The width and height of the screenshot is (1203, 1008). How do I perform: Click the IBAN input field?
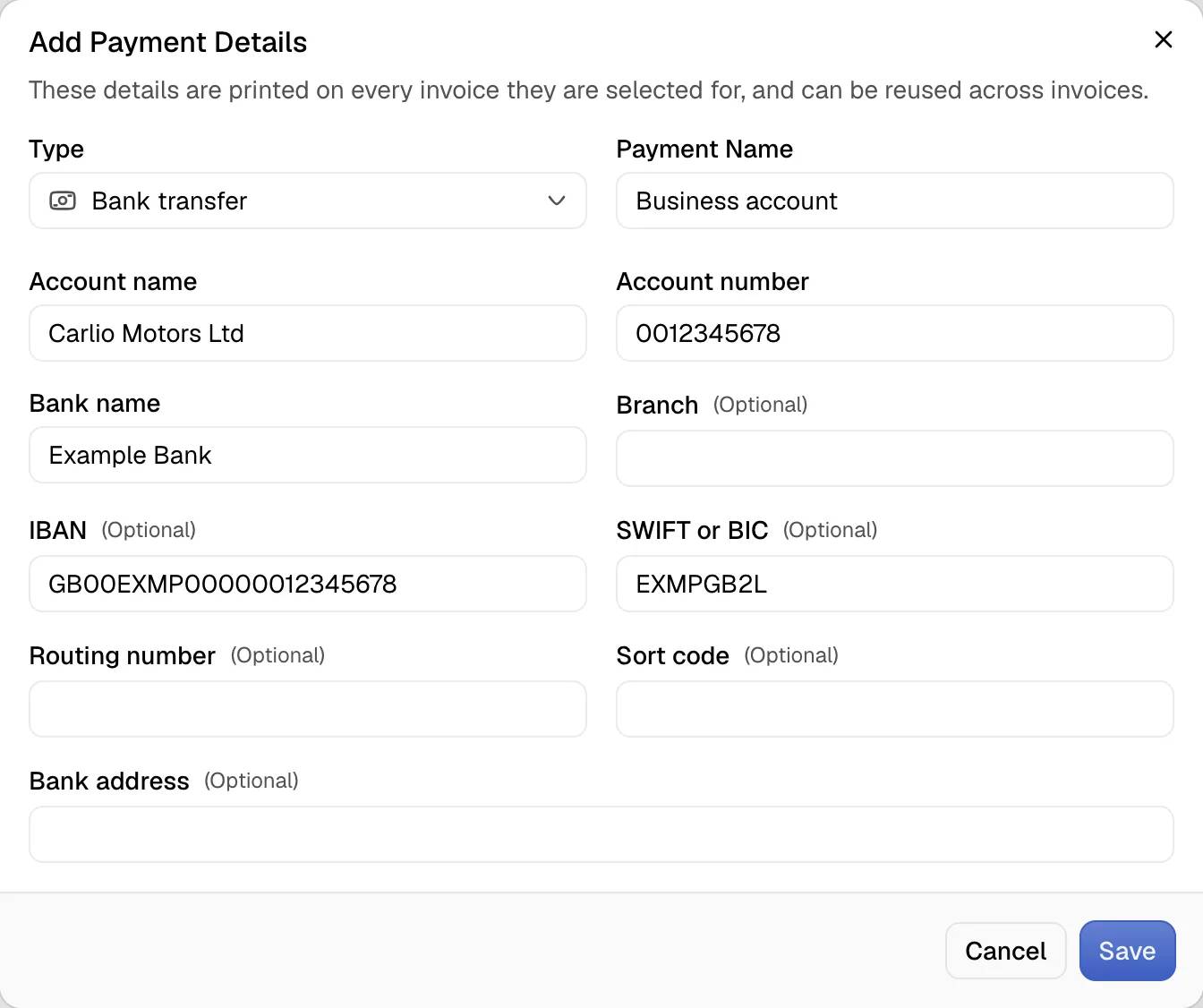(x=308, y=584)
